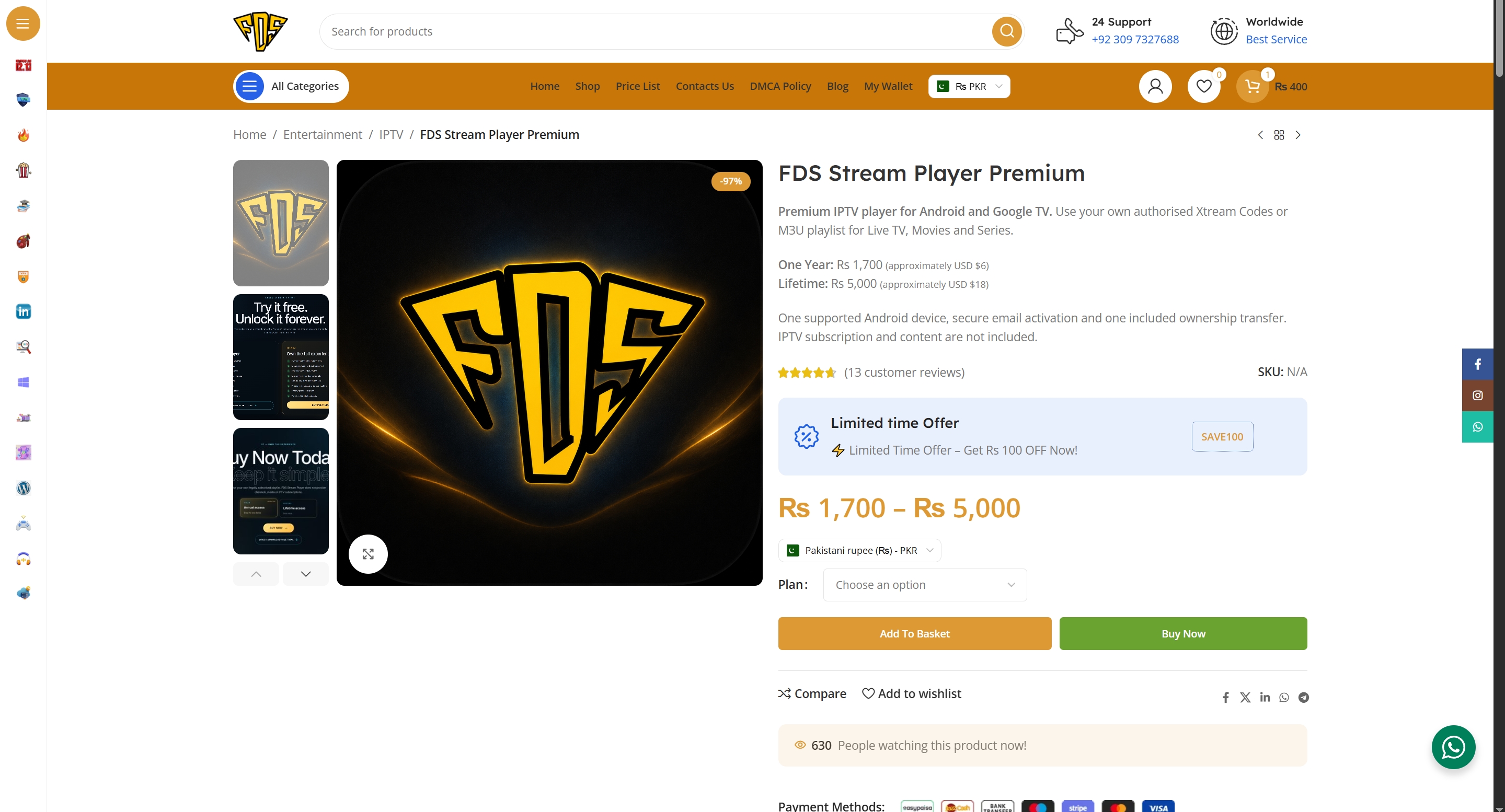Viewport: 1505px width, 812px height.
Task: Select the 'Try it free' product thumbnail
Action: (x=281, y=357)
